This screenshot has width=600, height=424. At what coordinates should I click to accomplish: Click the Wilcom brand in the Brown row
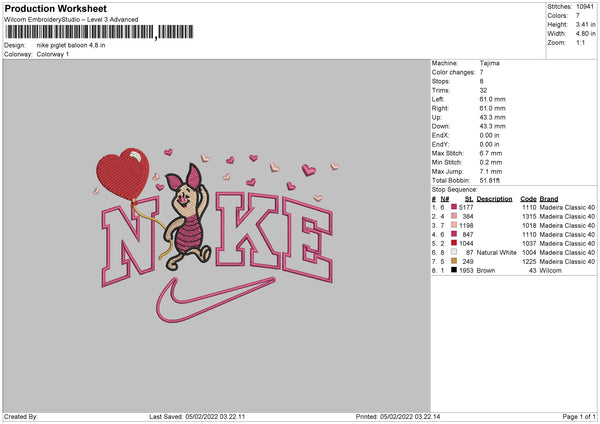(551, 271)
